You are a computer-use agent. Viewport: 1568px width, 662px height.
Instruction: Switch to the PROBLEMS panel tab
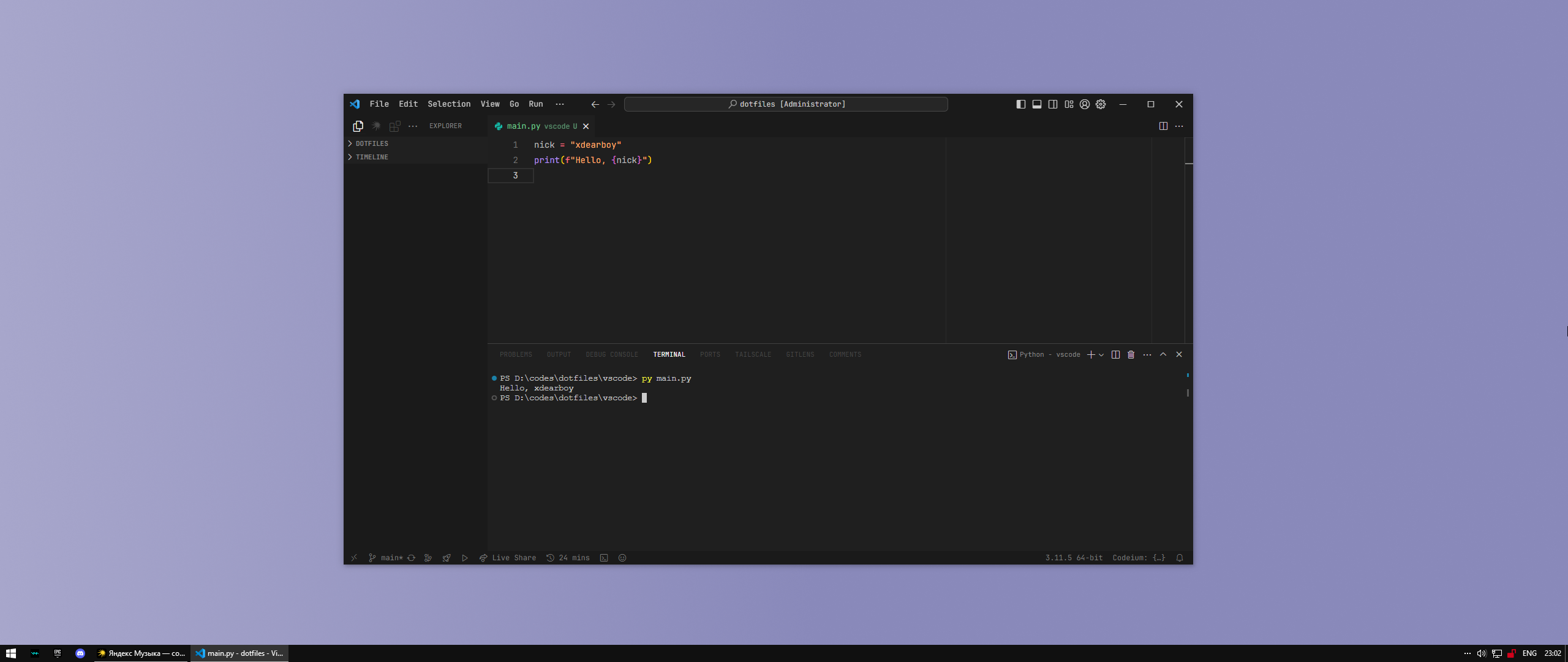516,355
